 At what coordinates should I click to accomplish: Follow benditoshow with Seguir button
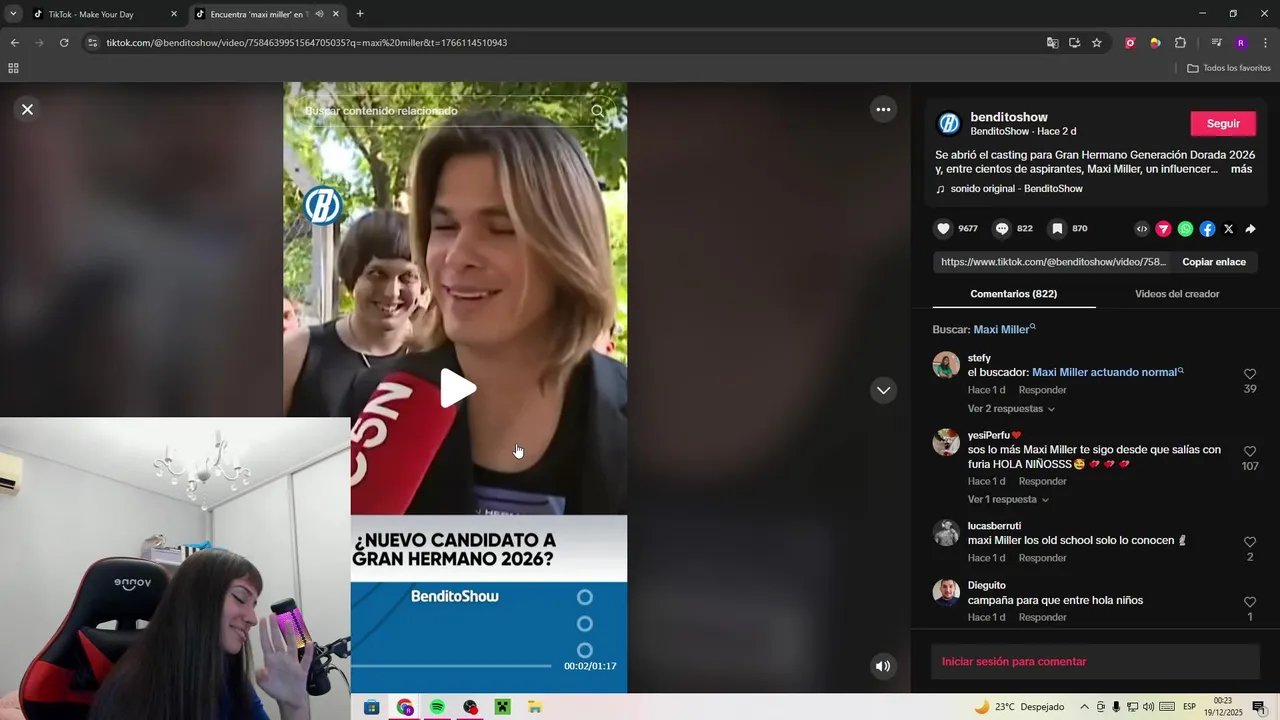click(1222, 123)
